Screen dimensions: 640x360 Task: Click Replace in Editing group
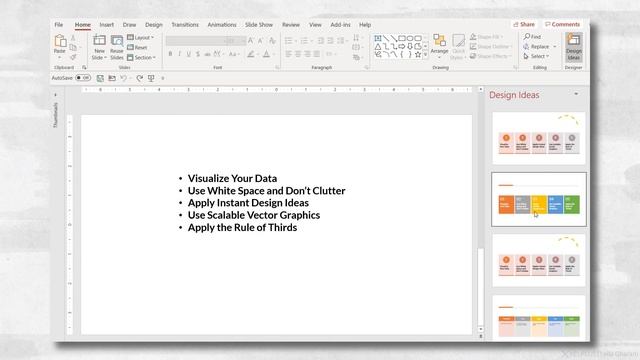[x=536, y=47]
